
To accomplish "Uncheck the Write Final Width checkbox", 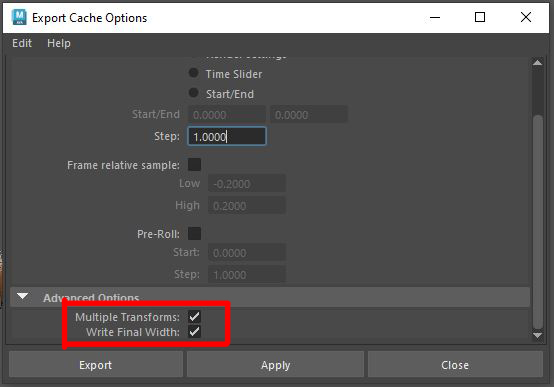I will point(194,332).
